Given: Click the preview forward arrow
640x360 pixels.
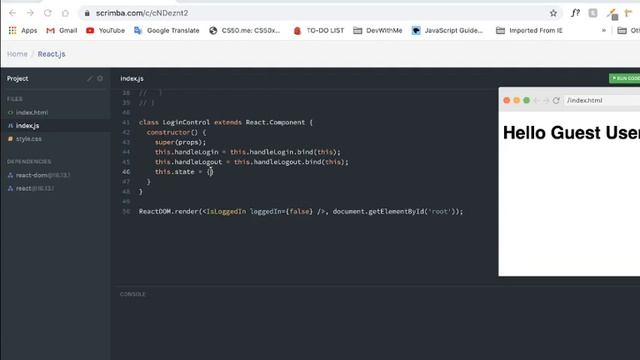Looking at the screenshot, I should pos(546,100).
